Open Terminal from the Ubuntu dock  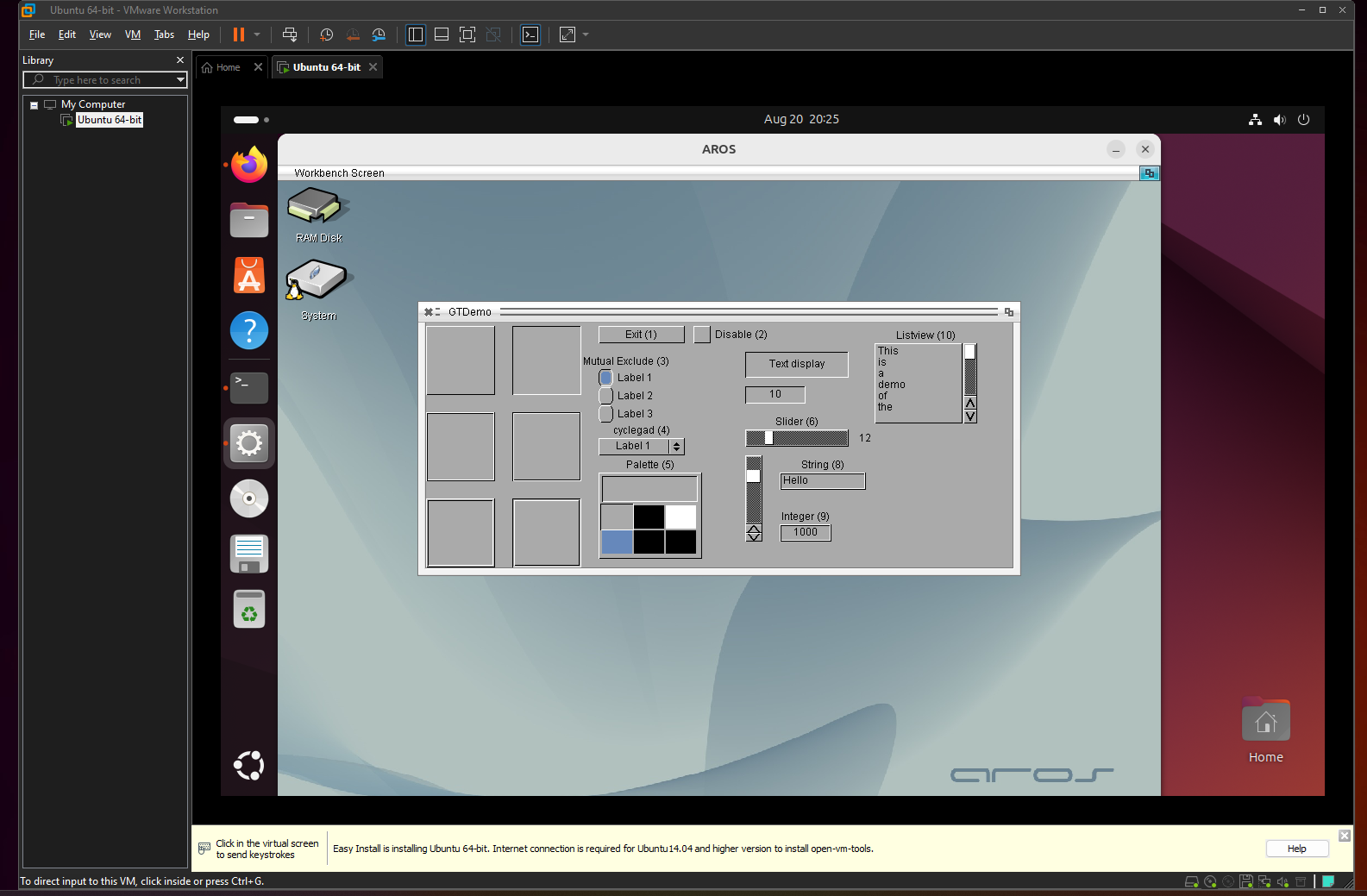249,388
